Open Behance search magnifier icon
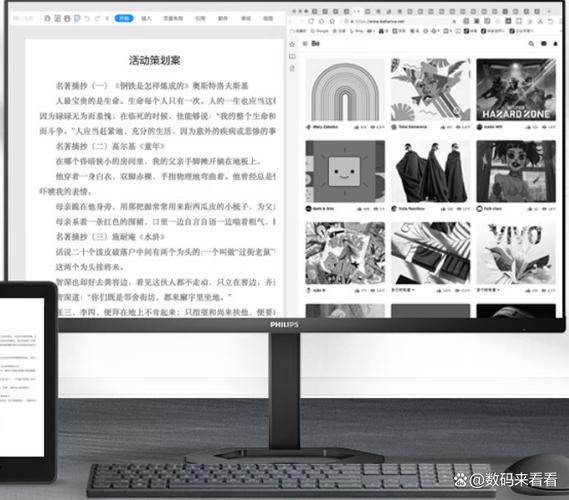This screenshot has width=569, height=500. point(531,44)
